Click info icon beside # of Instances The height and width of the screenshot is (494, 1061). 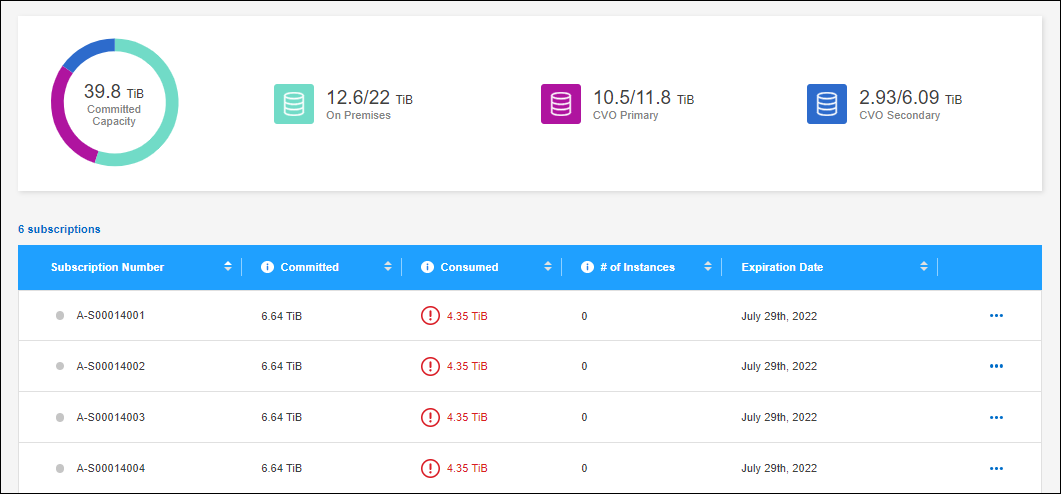coord(587,267)
